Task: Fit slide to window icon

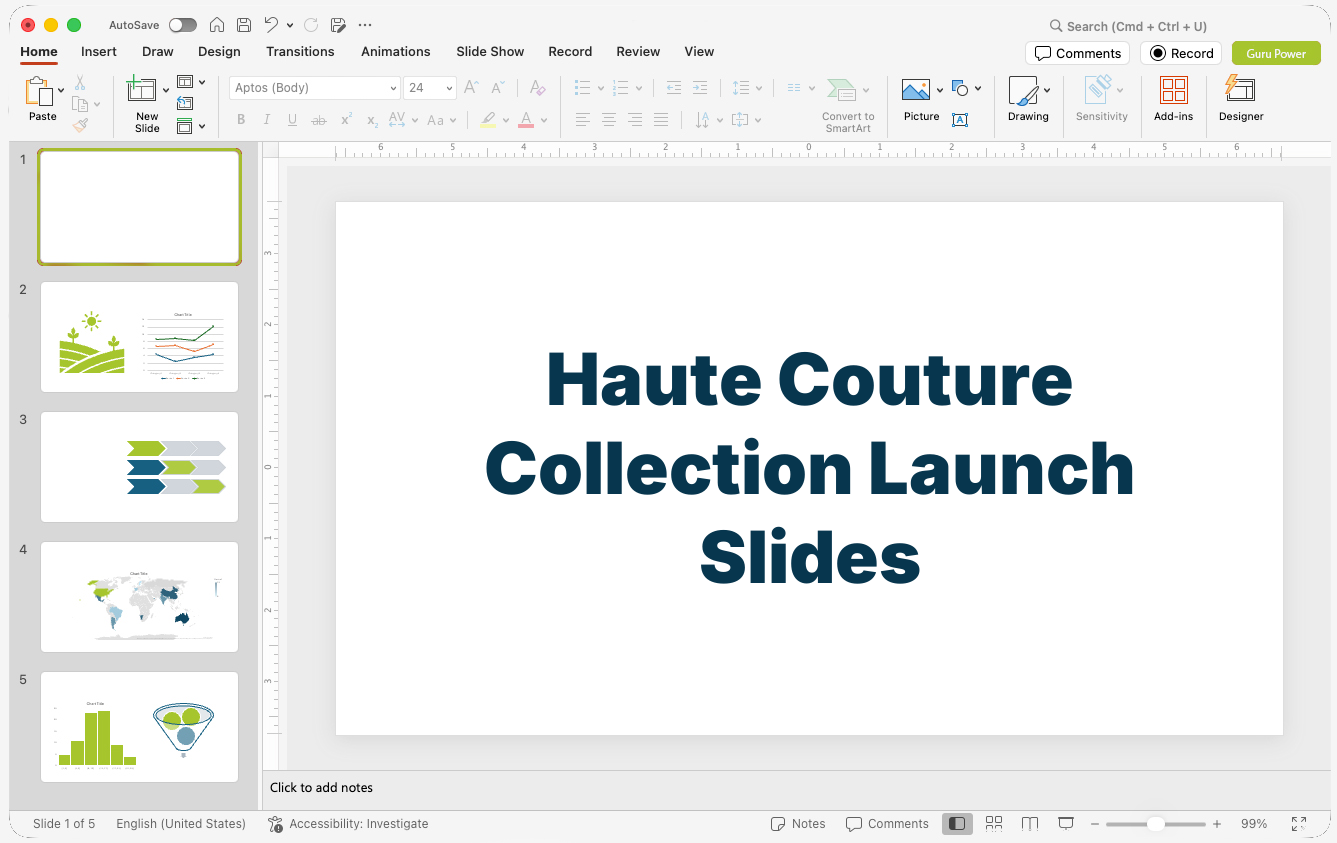Action: [1299, 824]
